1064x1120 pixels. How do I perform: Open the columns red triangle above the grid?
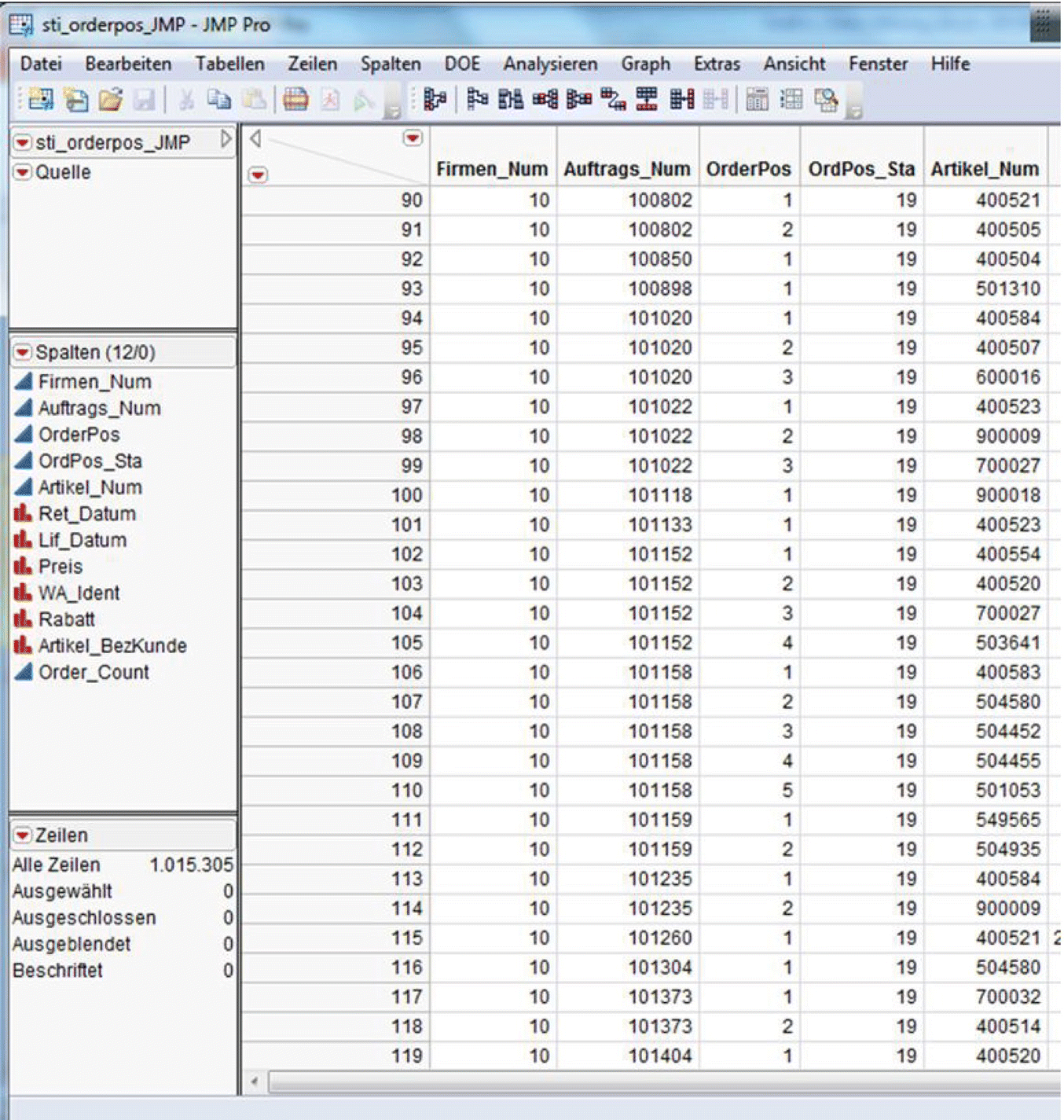pyautogui.click(x=413, y=138)
